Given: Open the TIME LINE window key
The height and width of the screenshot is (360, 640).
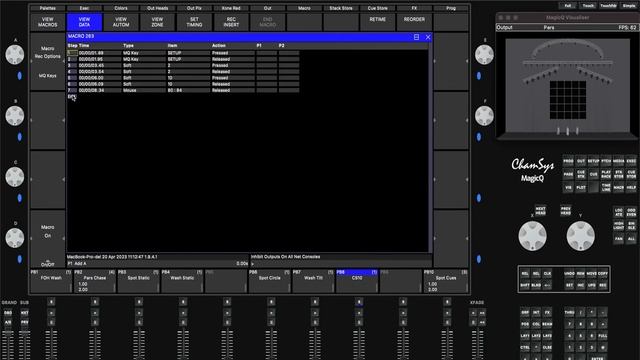Looking at the screenshot, I should pyautogui.click(x=606, y=187).
